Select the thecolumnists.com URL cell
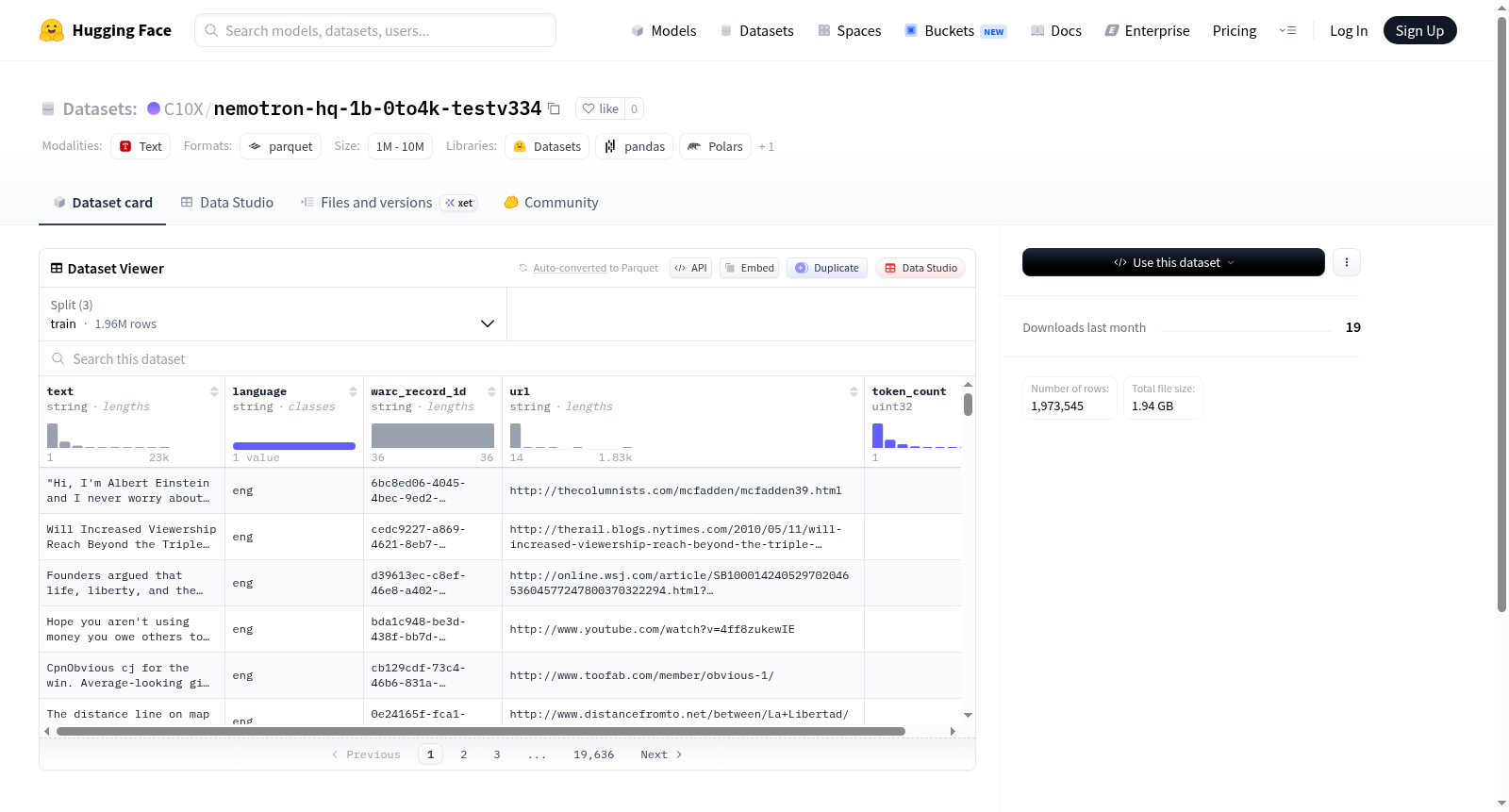This screenshot has height=812, width=1509. (x=683, y=490)
